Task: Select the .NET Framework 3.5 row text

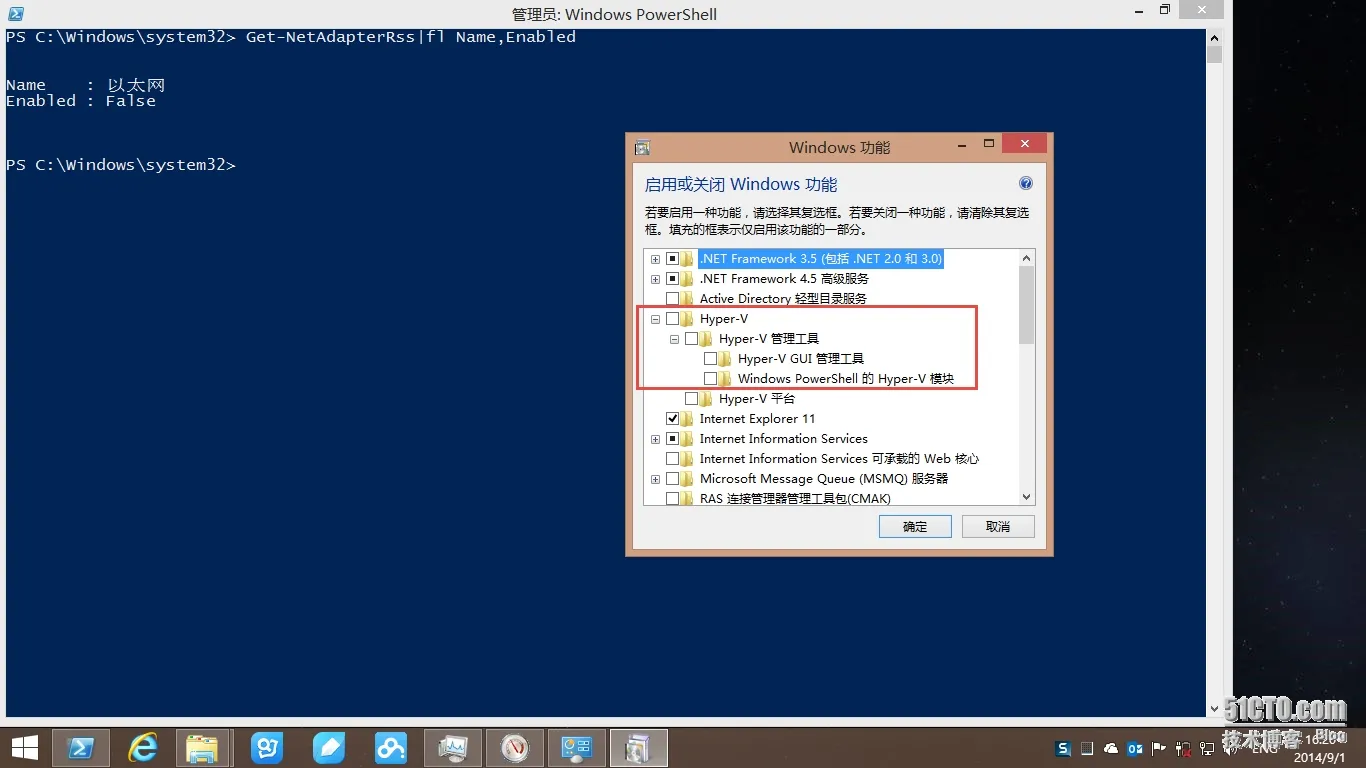Action: (820, 259)
